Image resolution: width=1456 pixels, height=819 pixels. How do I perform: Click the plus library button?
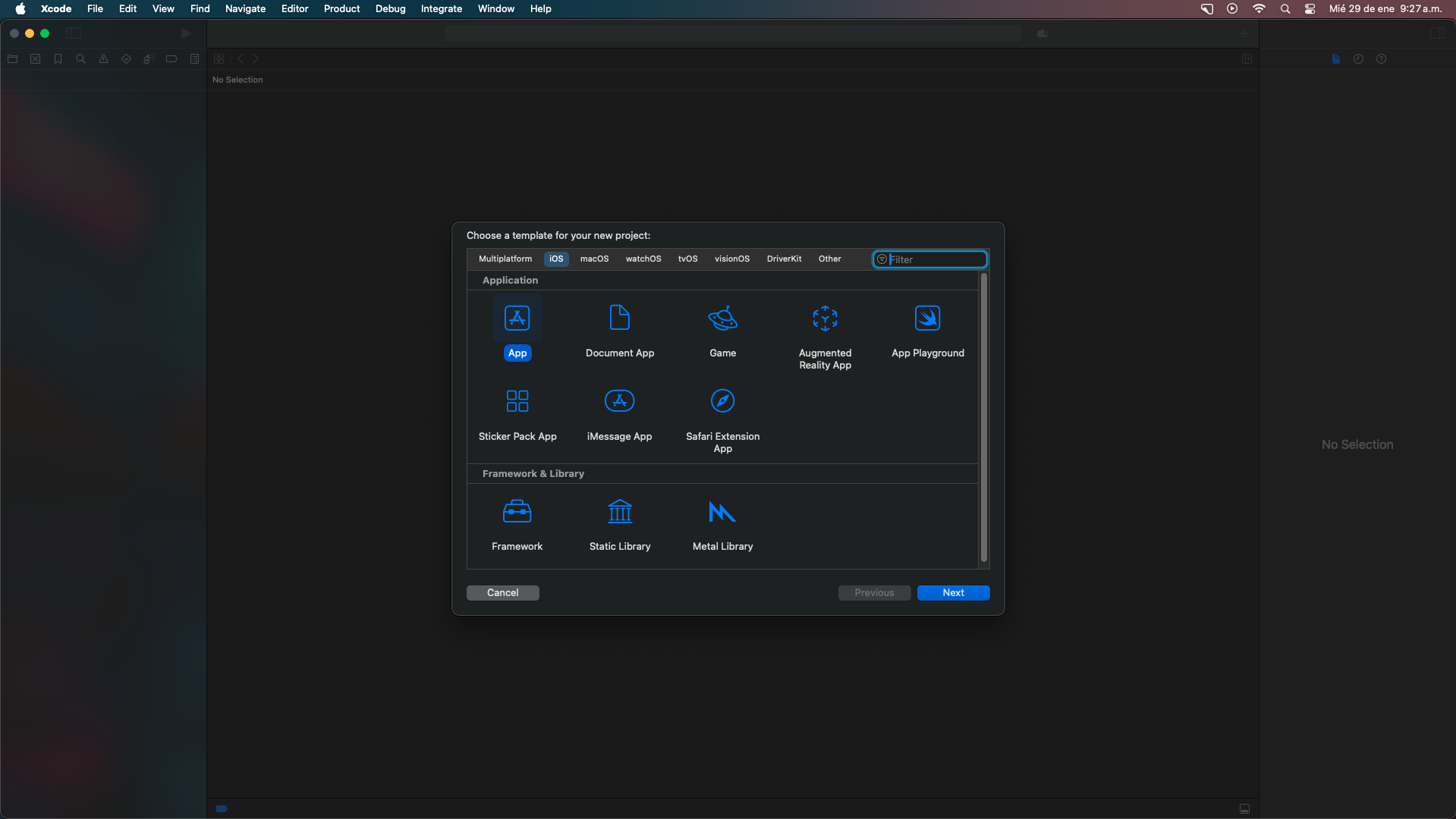point(1244,33)
